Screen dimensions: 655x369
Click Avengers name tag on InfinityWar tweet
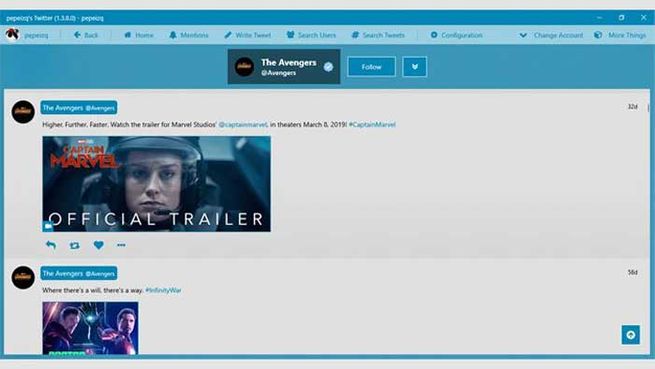[79, 273]
